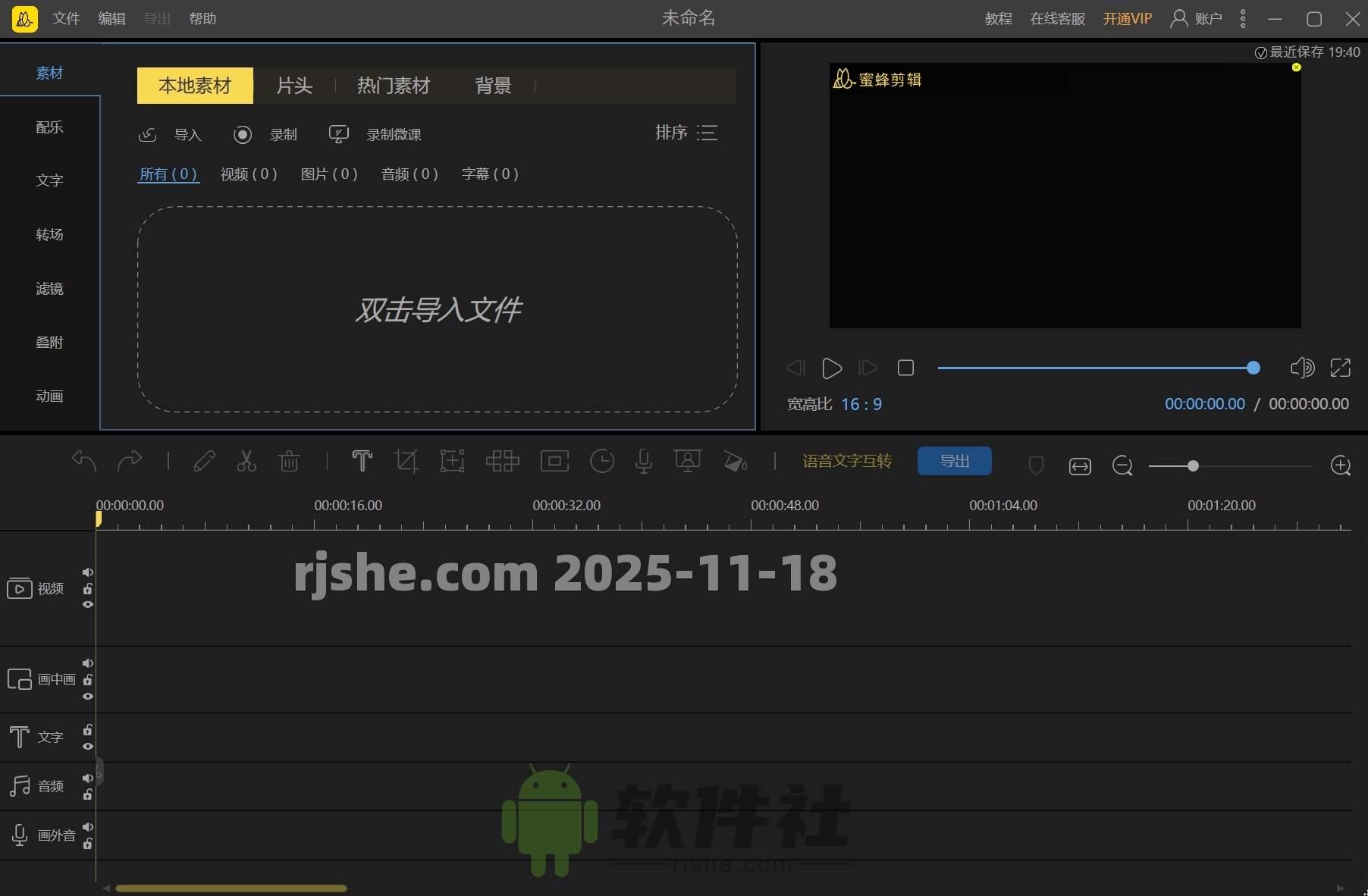Lock the 画中画 track
The width and height of the screenshot is (1368, 896).
click(87, 680)
